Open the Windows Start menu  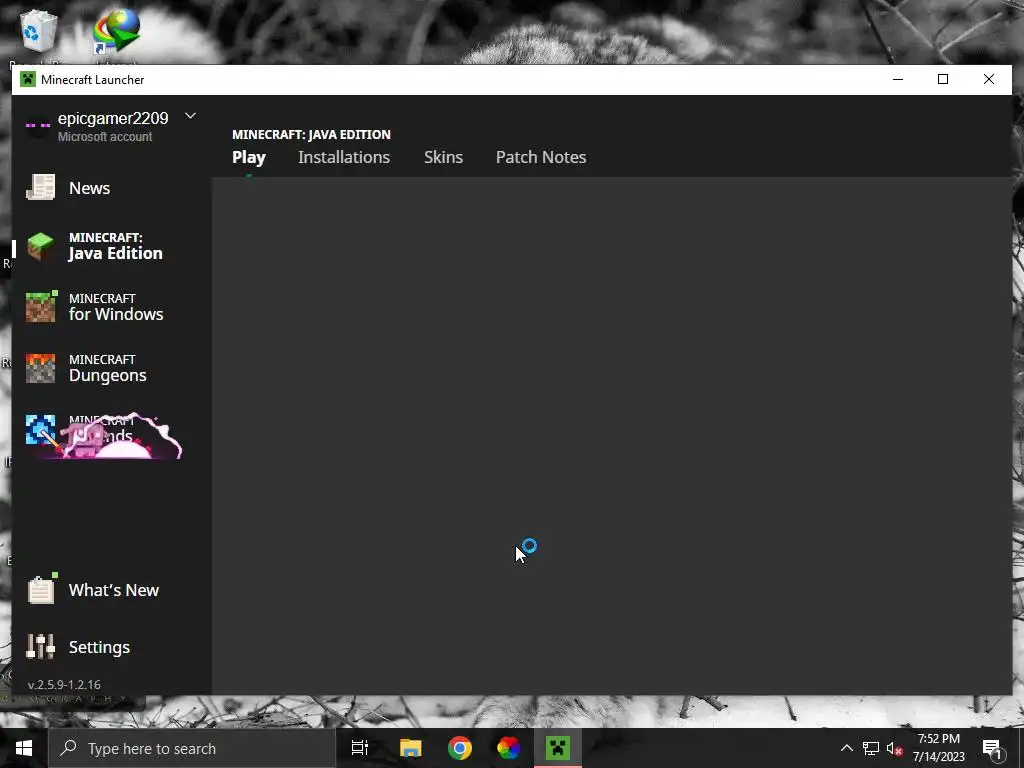[24, 748]
